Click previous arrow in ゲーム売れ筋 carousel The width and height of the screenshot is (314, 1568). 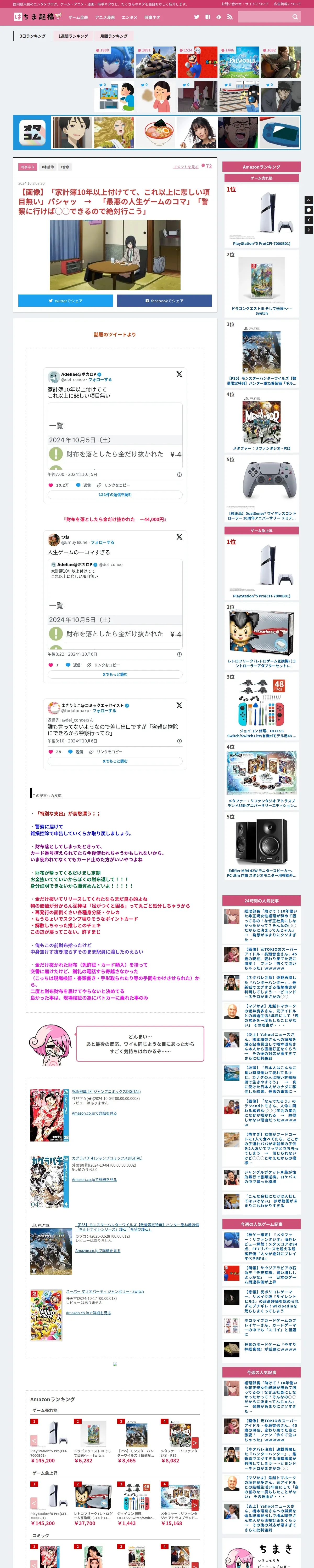[34, 1441]
